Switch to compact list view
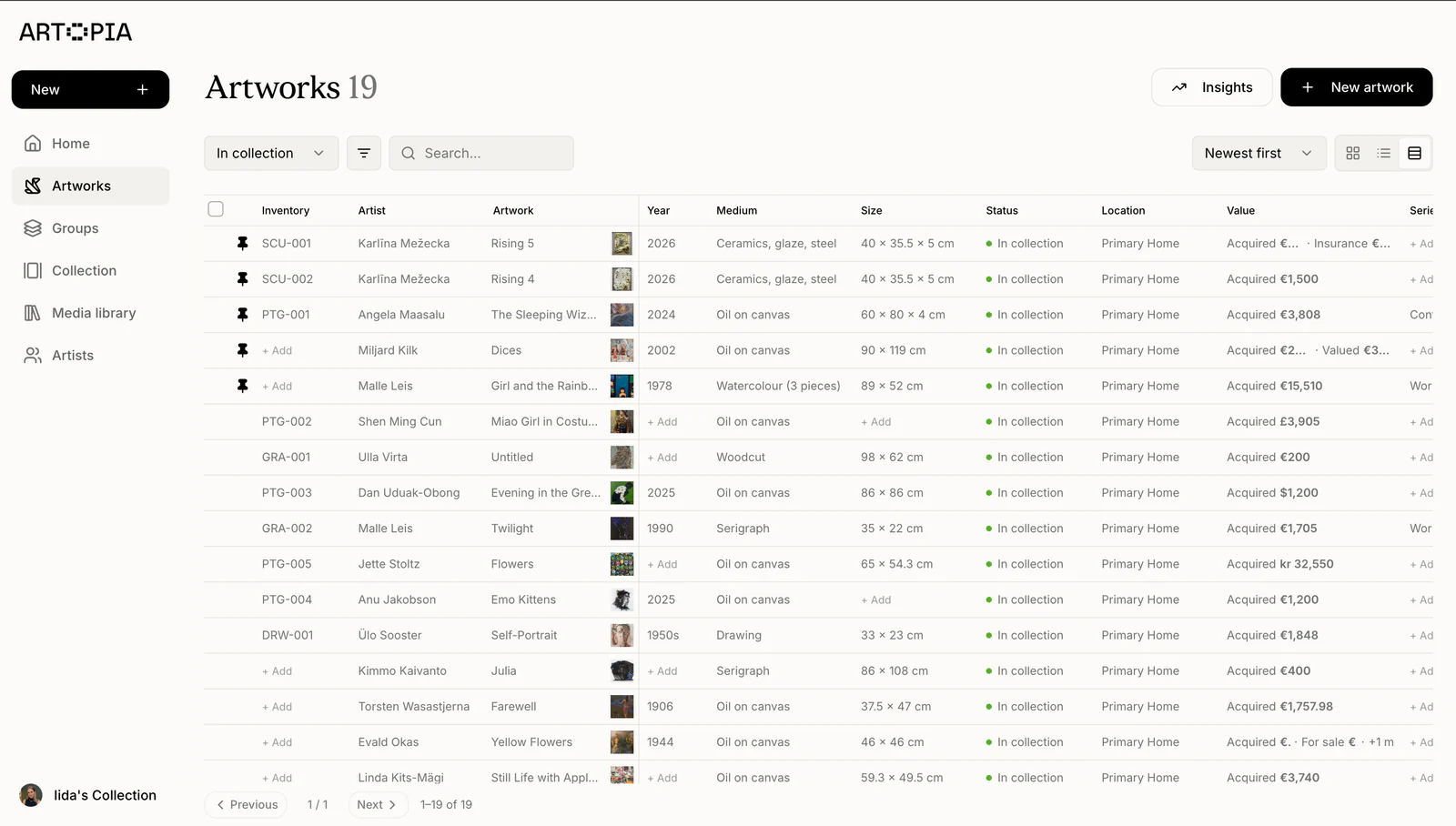The image size is (1456, 826). 1384,153
